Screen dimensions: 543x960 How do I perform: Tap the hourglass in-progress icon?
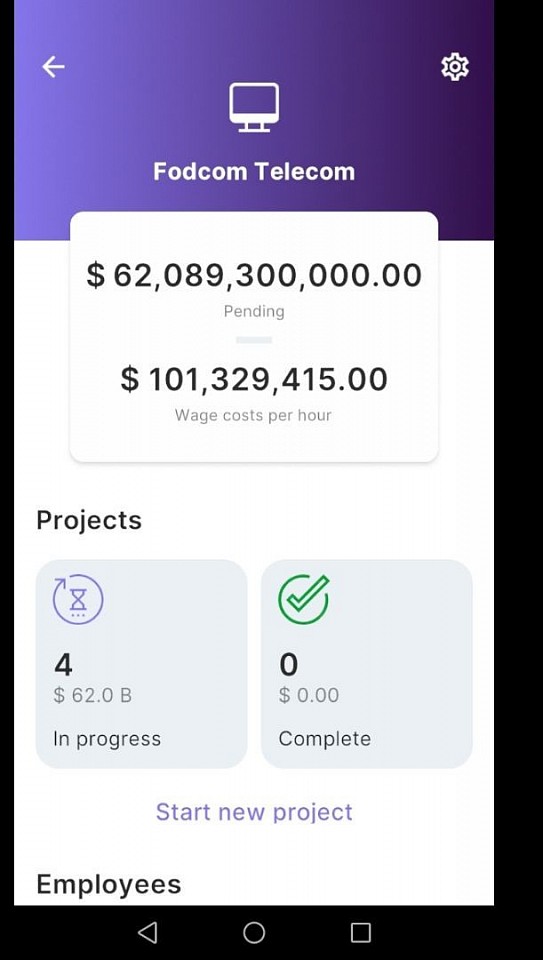pos(78,599)
